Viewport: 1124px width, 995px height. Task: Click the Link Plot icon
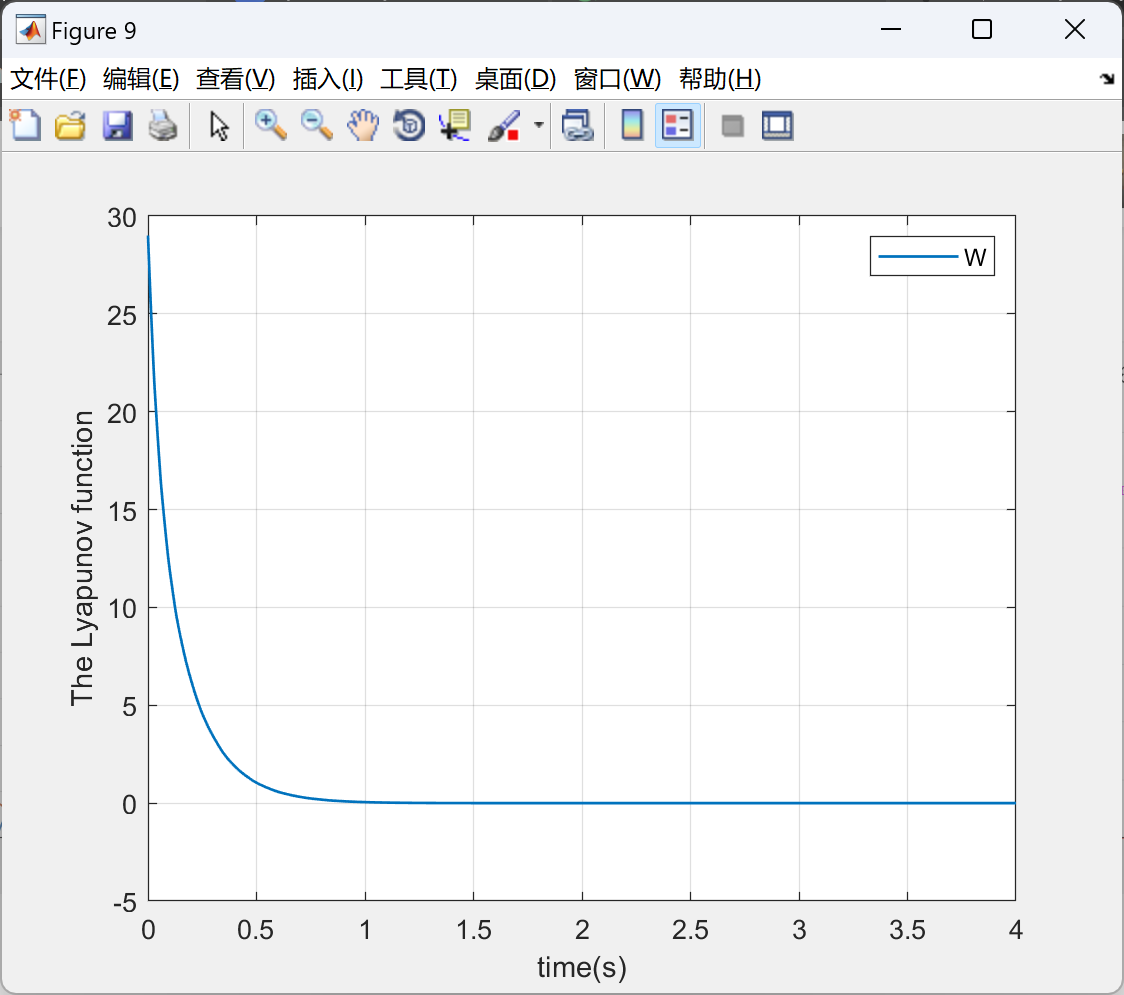point(578,125)
